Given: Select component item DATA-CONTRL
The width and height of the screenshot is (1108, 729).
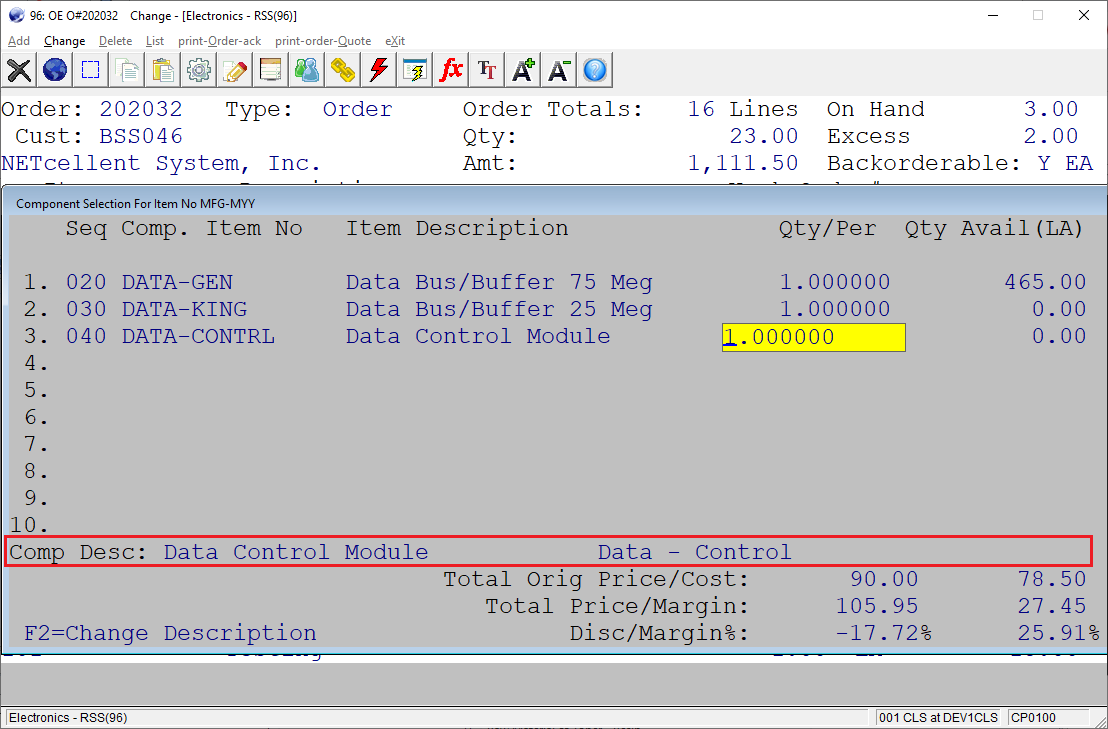Looking at the screenshot, I should click(199, 336).
